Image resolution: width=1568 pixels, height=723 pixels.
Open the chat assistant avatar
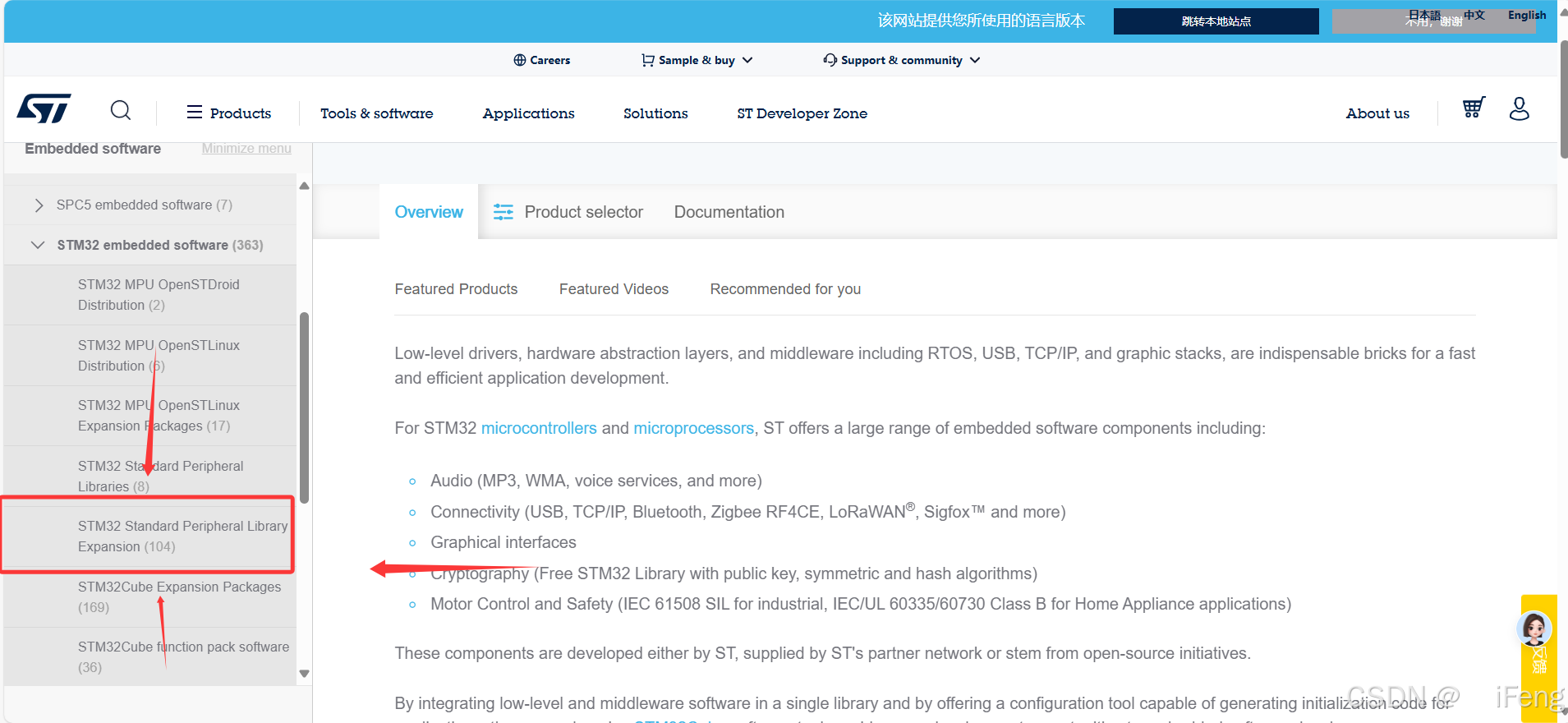1534,629
